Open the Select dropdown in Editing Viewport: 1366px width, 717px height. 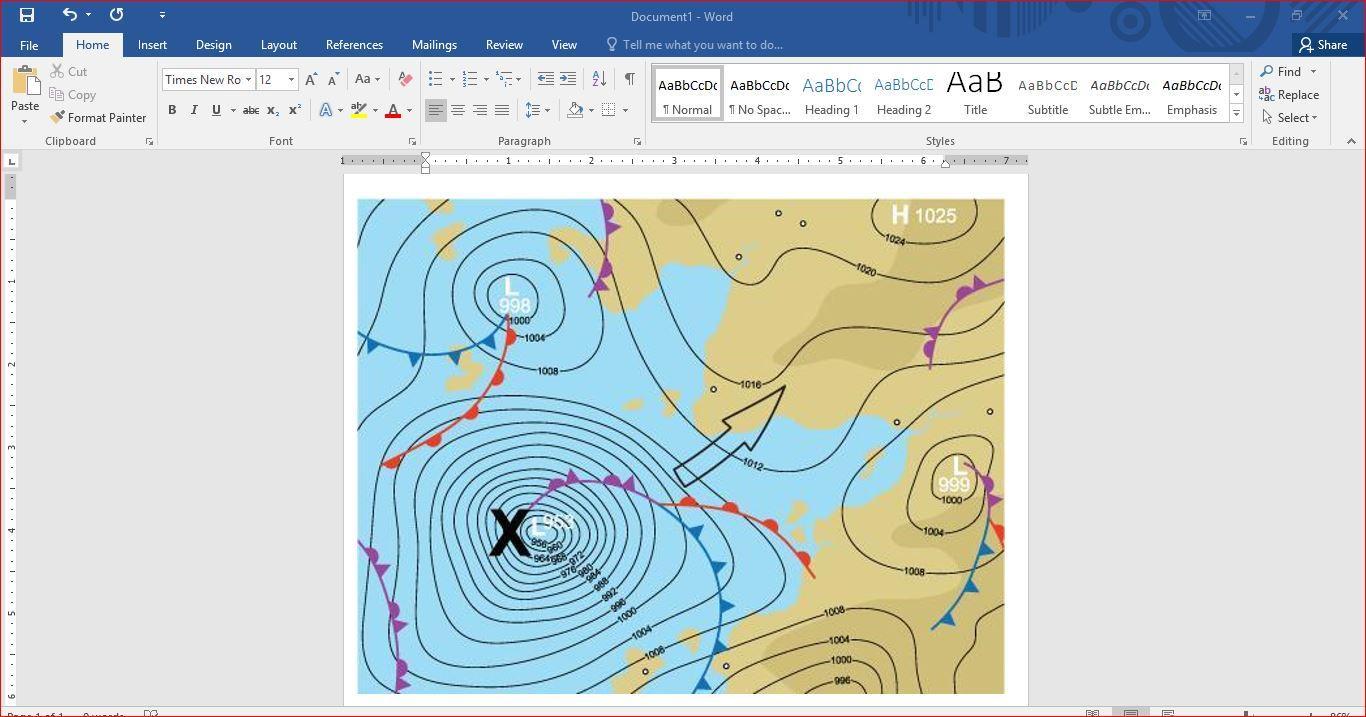click(1289, 118)
